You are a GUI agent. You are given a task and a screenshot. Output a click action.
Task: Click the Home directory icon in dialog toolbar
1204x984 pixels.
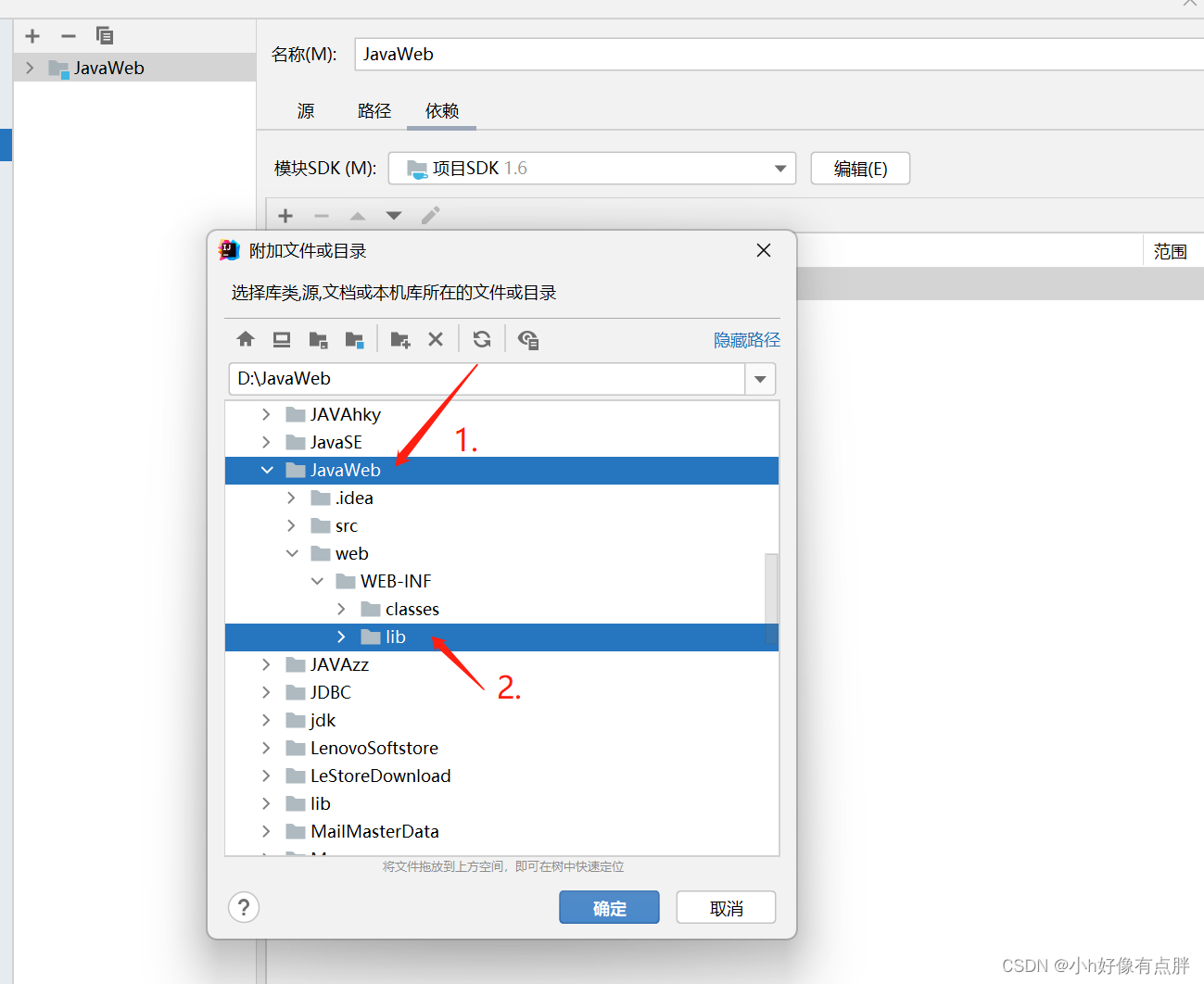point(246,339)
